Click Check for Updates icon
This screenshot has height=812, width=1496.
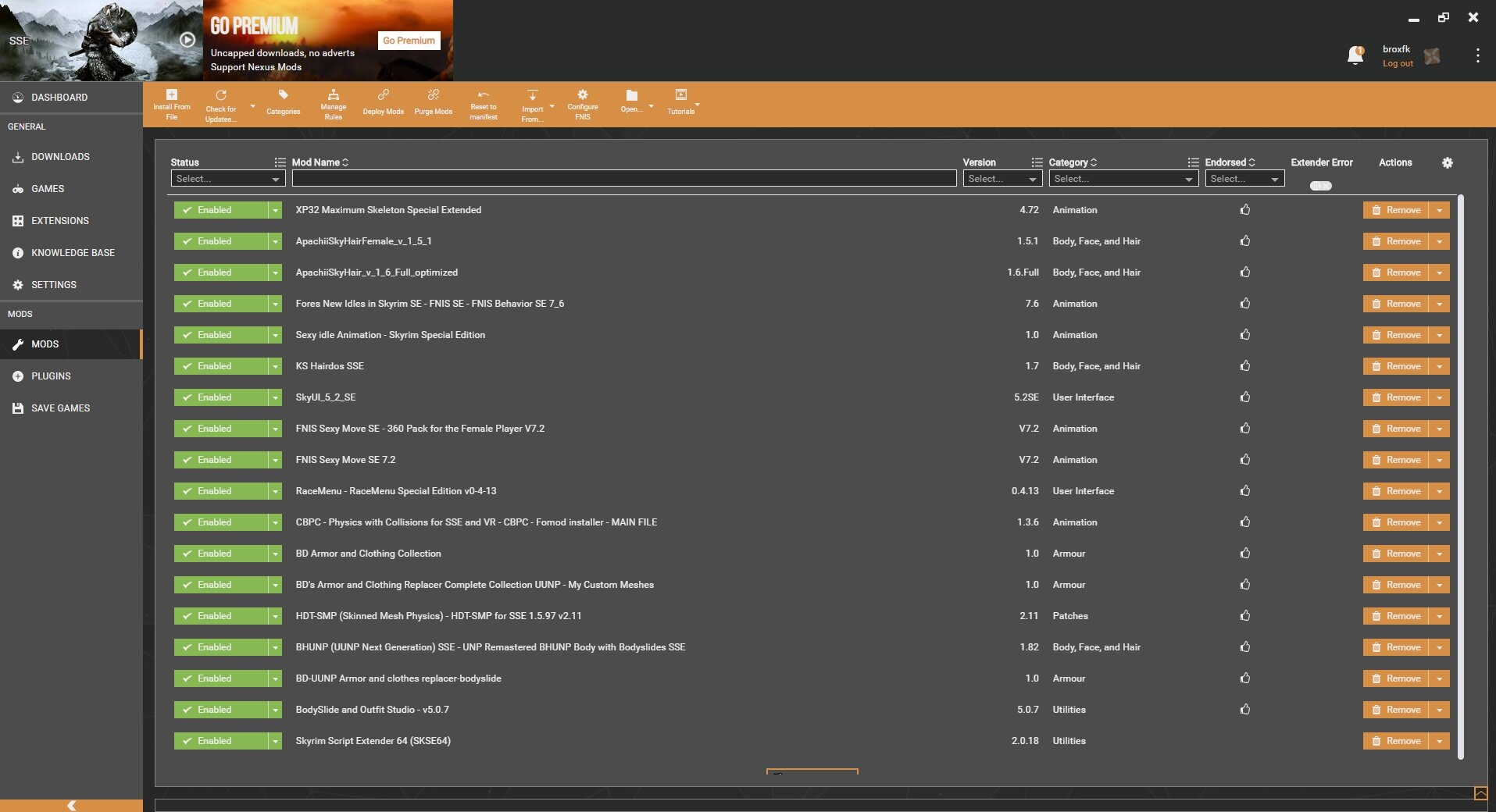pyautogui.click(x=221, y=95)
